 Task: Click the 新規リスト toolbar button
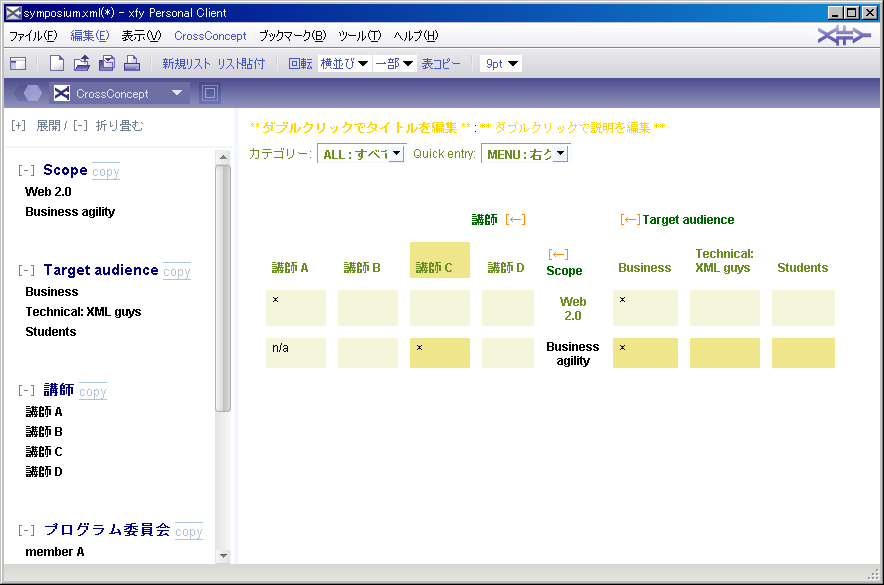[186, 64]
